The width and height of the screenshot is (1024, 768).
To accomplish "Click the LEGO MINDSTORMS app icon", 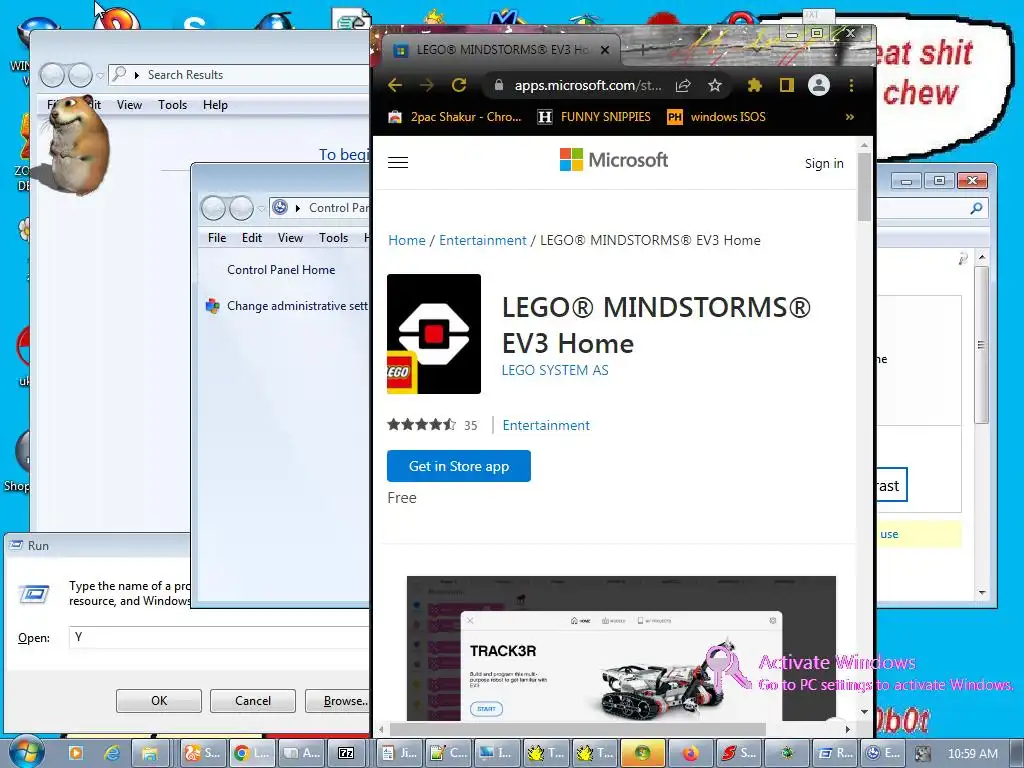I will point(434,334).
